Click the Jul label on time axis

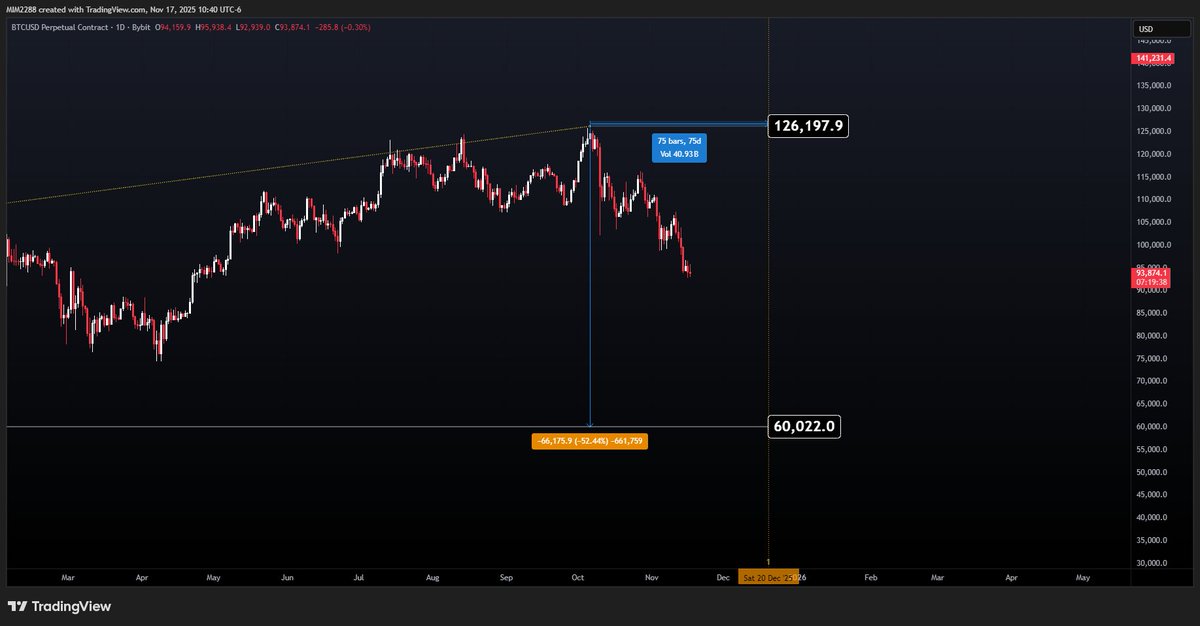360,578
